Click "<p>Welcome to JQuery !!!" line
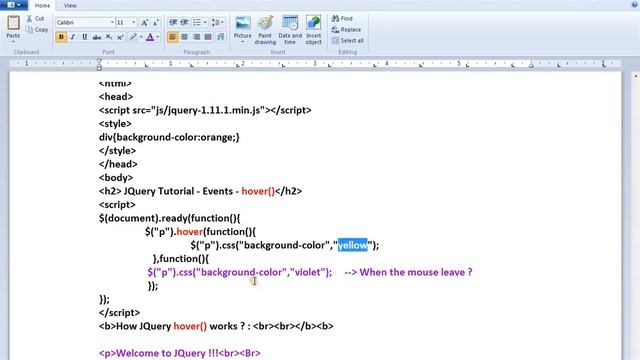 pyautogui.click(x=180, y=353)
